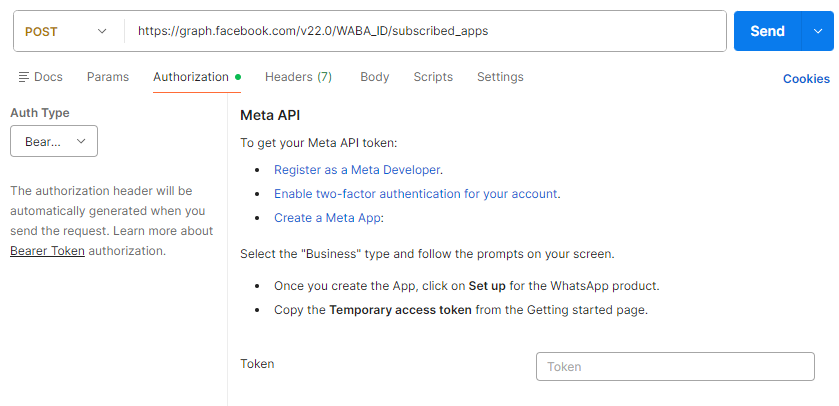The width and height of the screenshot is (839, 406).
Task: Go to the Settings tab
Action: click(500, 77)
